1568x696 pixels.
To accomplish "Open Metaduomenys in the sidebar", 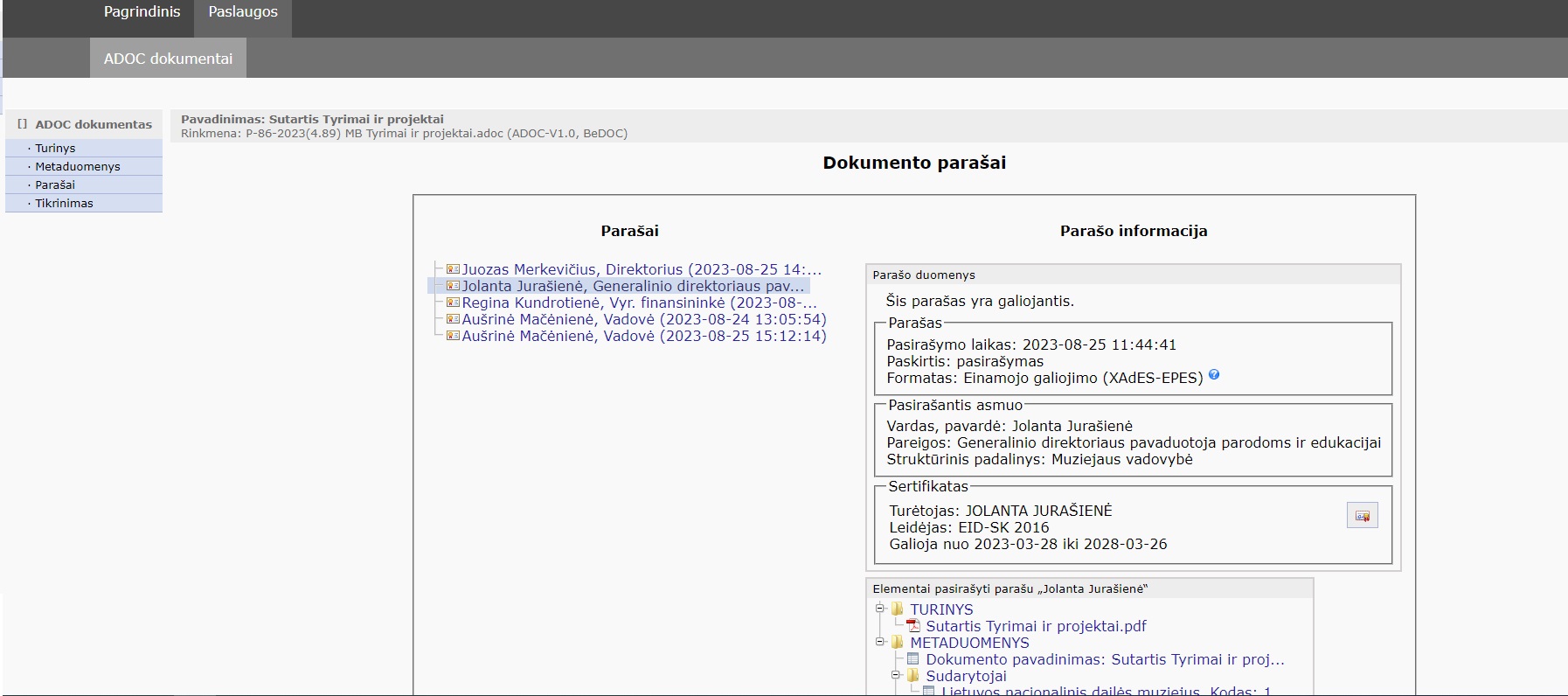I will pyautogui.click(x=78, y=167).
